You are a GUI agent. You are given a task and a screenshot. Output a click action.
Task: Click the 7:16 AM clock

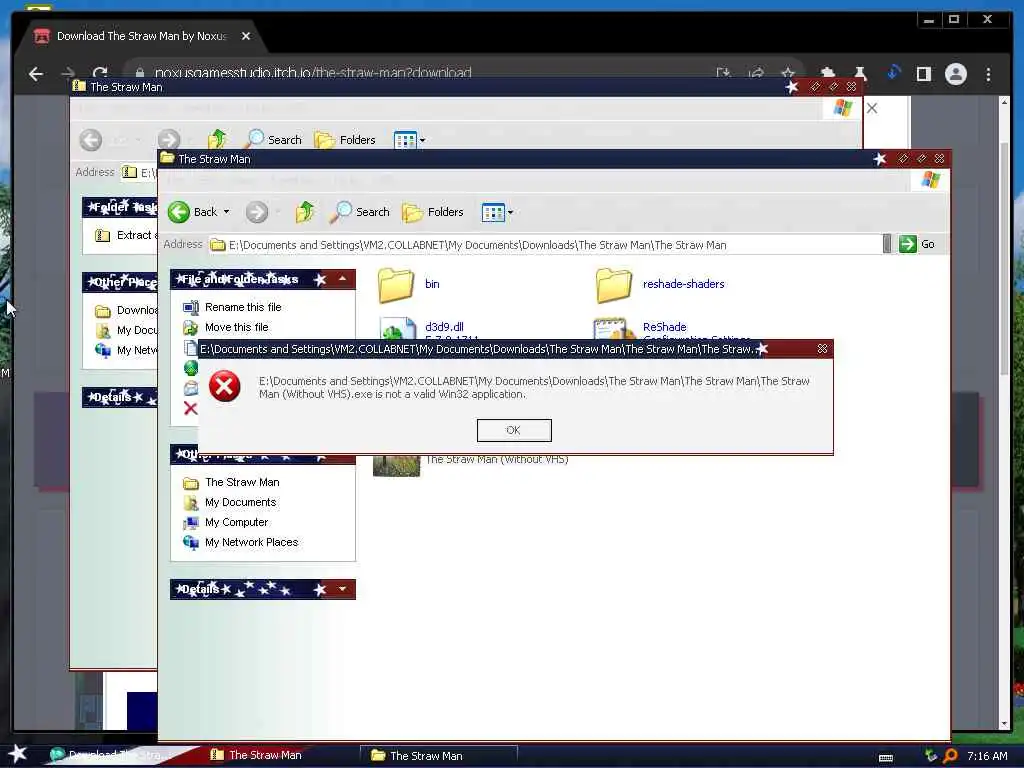(987, 756)
